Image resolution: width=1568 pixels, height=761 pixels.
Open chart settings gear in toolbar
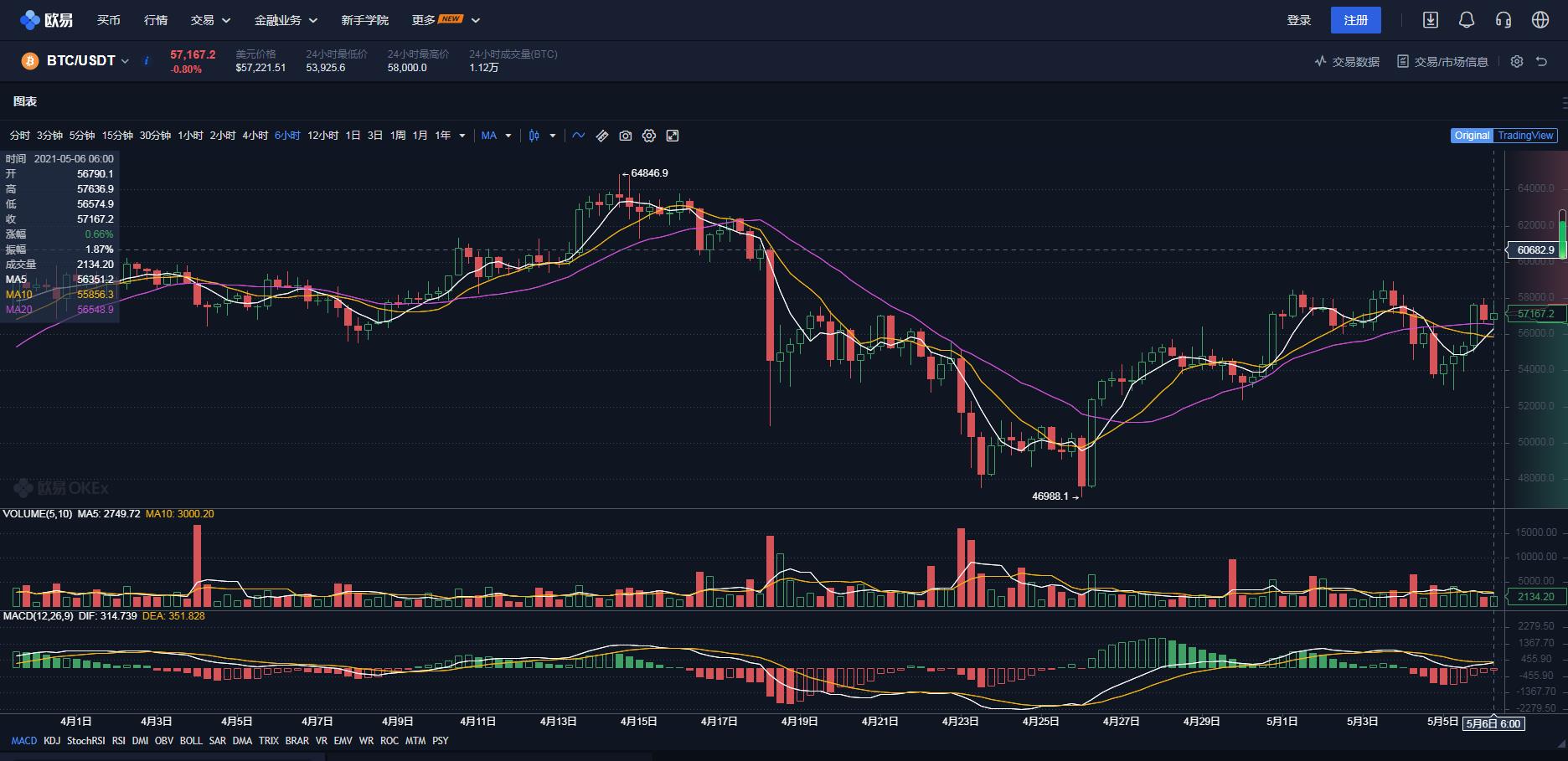(x=649, y=136)
